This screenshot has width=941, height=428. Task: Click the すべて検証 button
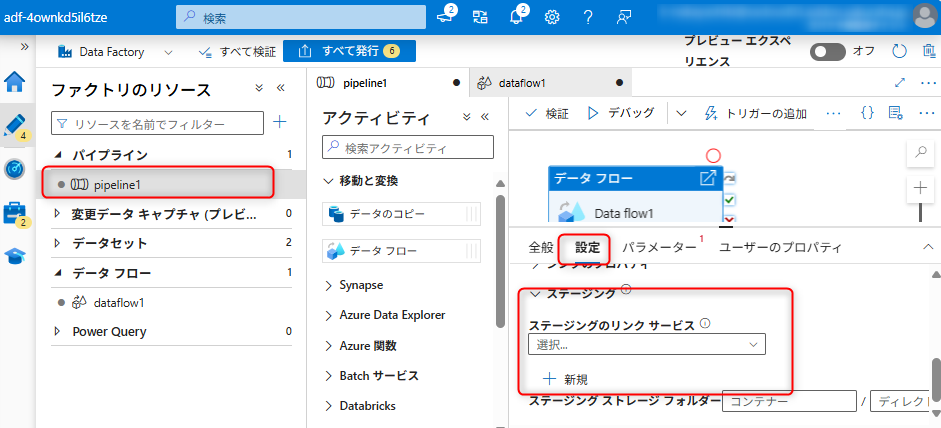pos(237,52)
